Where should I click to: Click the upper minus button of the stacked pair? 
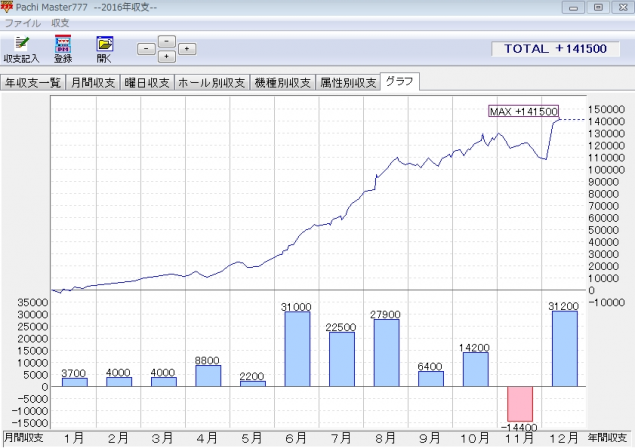166,41
